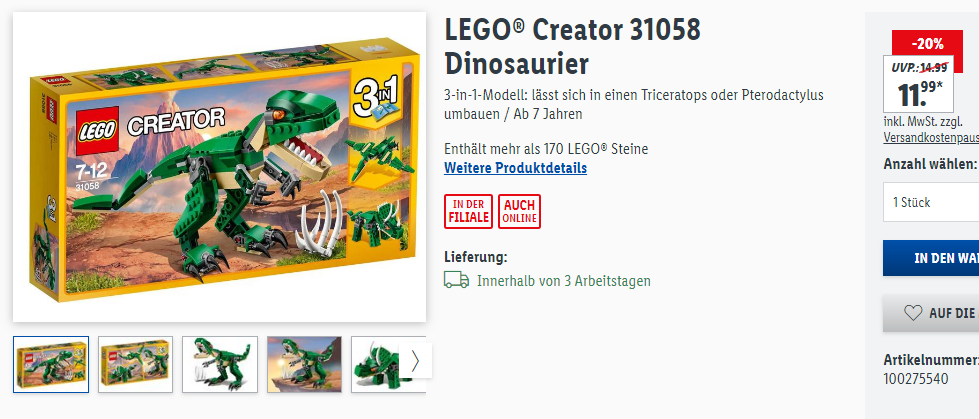Add item via 'In den Warenkorb' button
The image size is (979, 419).
(931, 258)
